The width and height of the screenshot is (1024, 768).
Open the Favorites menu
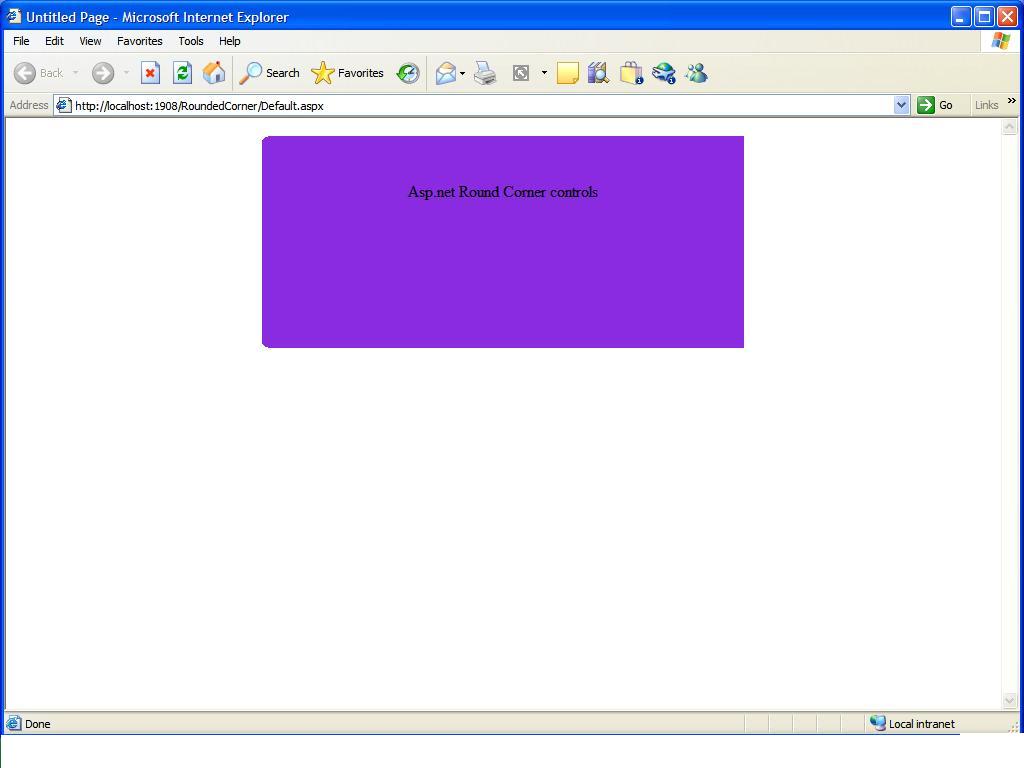pos(140,41)
